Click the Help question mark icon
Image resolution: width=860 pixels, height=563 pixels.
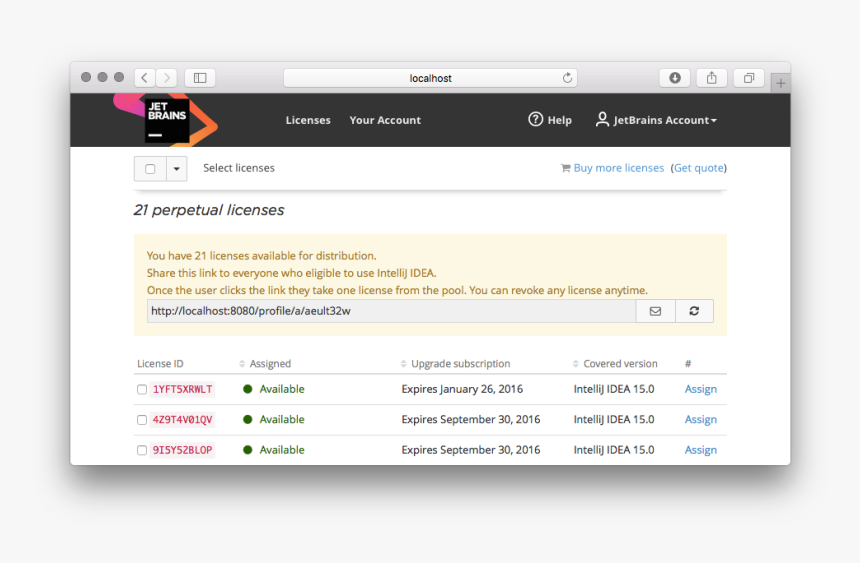coord(535,119)
